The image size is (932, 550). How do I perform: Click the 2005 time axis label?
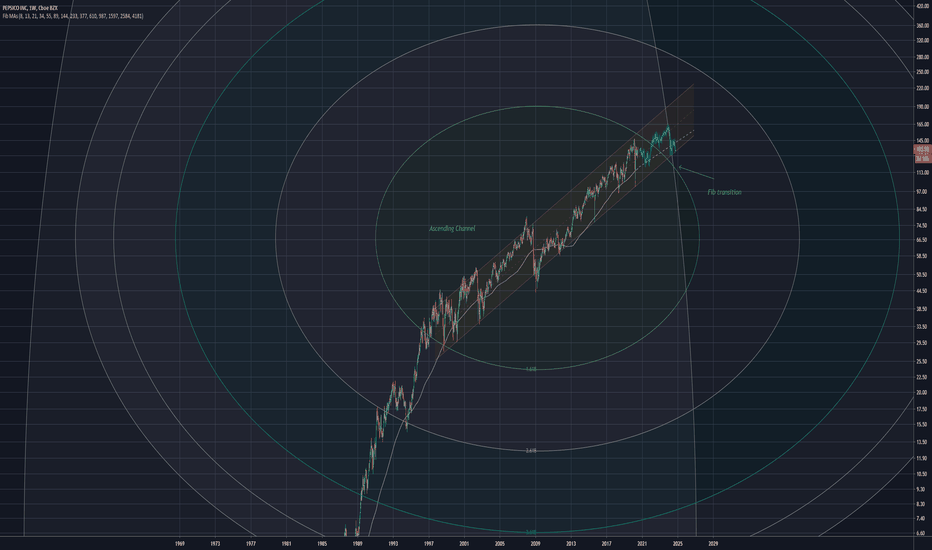tap(500, 543)
